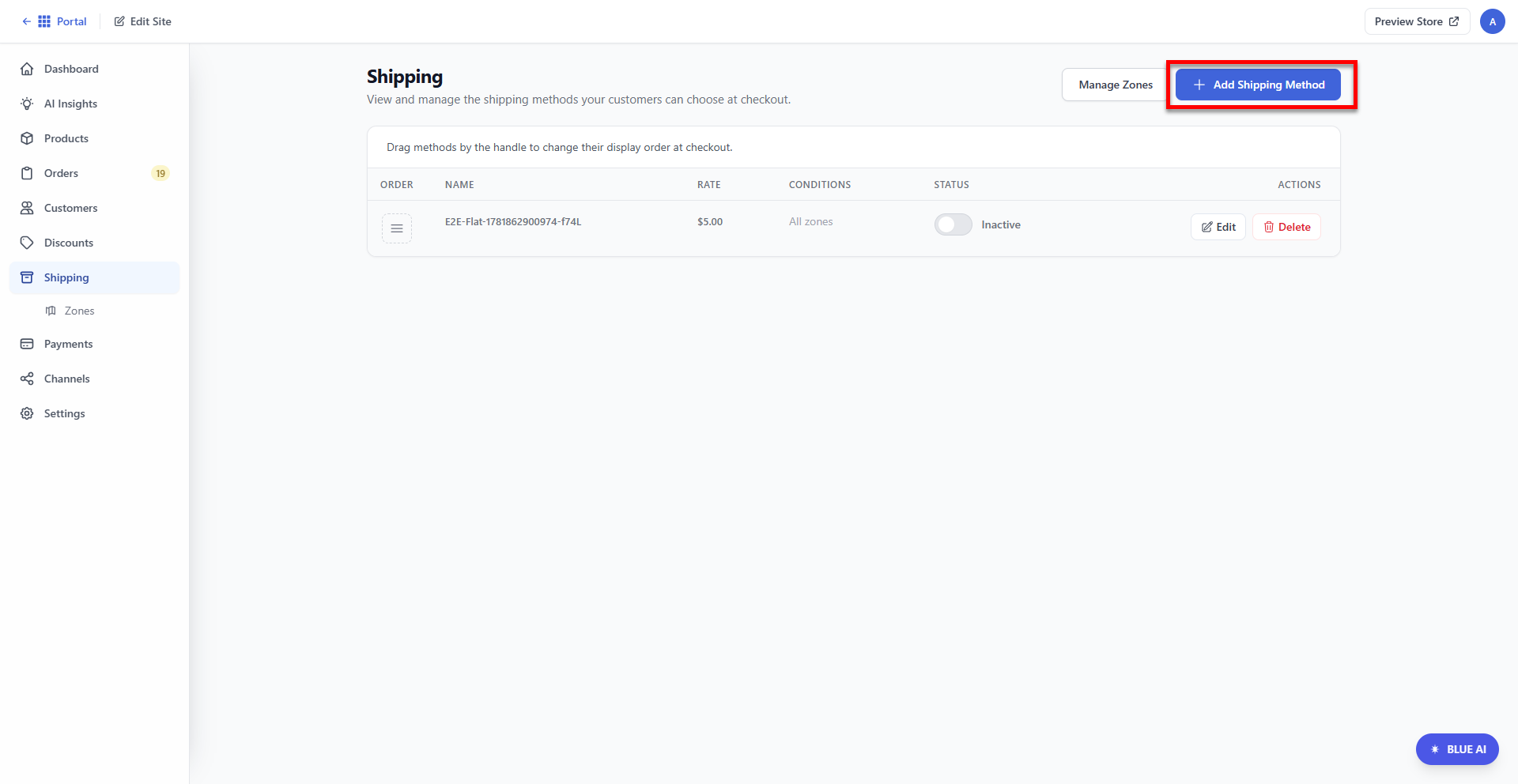Click the pencil icon in Edit button
Viewport: 1518px width, 784px height.
[1207, 227]
